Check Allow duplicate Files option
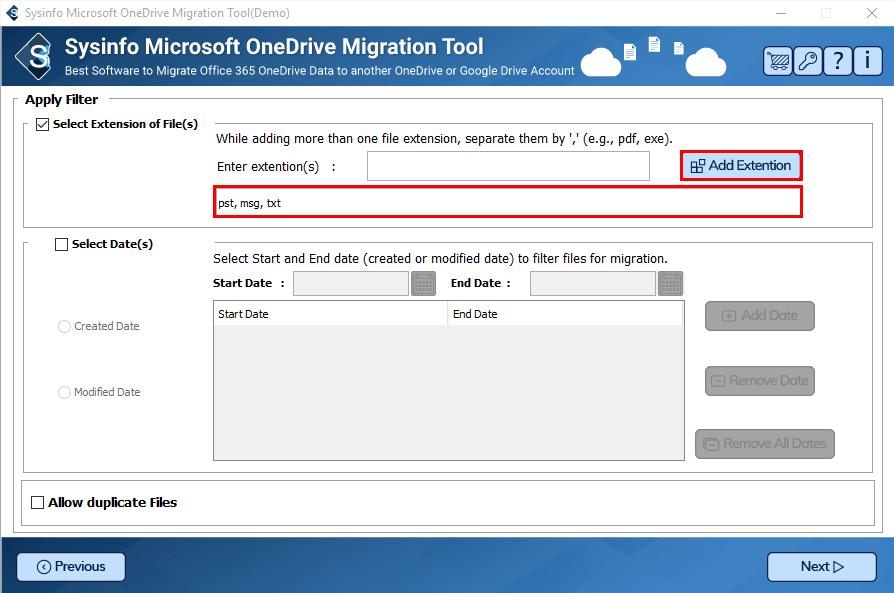The height and width of the screenshot is (593, 894). 38,502
